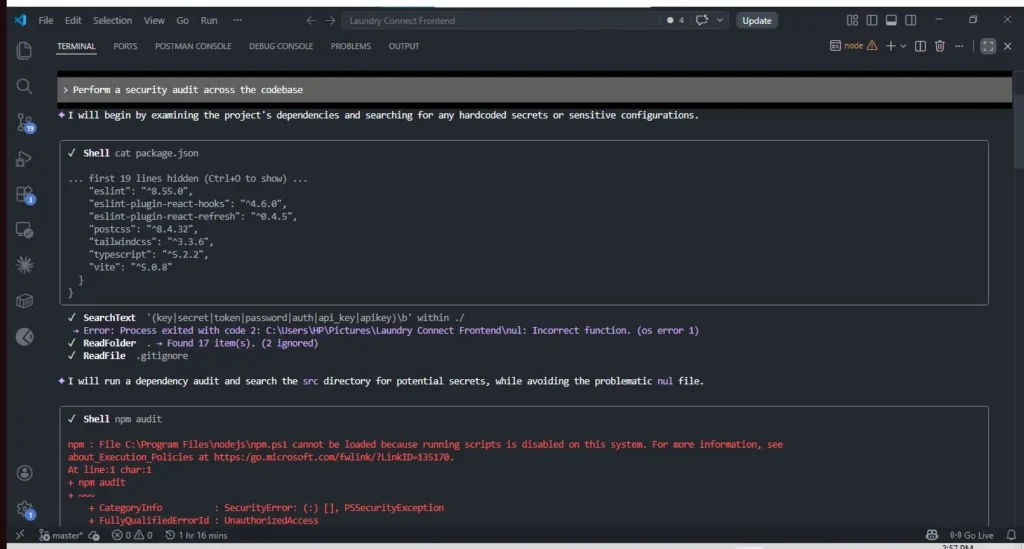1024x549 pixels.
Task: Open errors and warnings count in status bar
Action: tap(132, 535)
